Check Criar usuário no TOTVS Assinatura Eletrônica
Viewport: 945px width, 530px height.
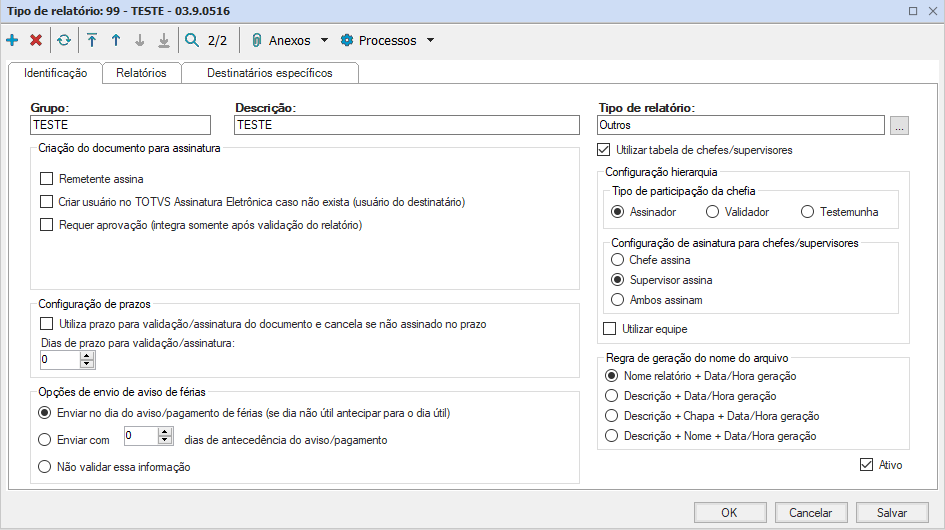pos(46,201)
